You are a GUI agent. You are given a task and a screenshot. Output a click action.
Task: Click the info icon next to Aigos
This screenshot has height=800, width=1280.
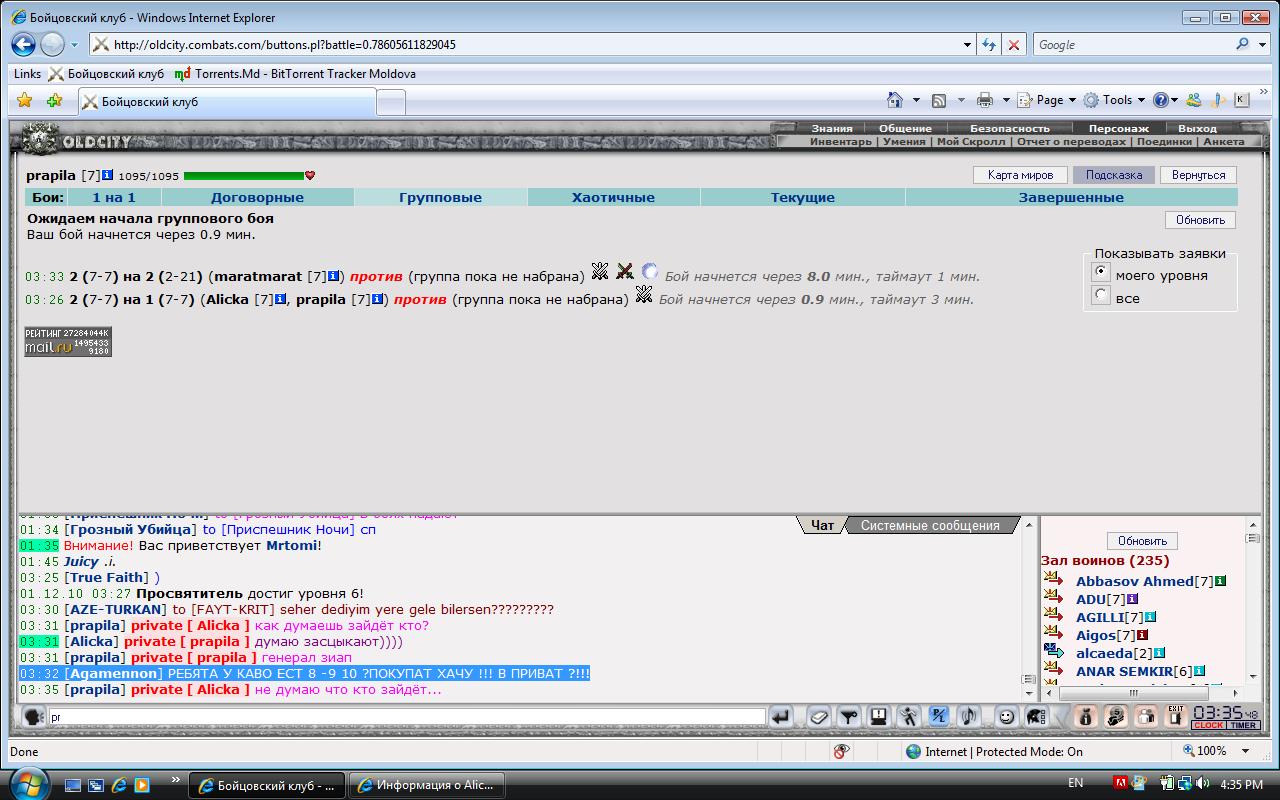[x=1142, y=634]
